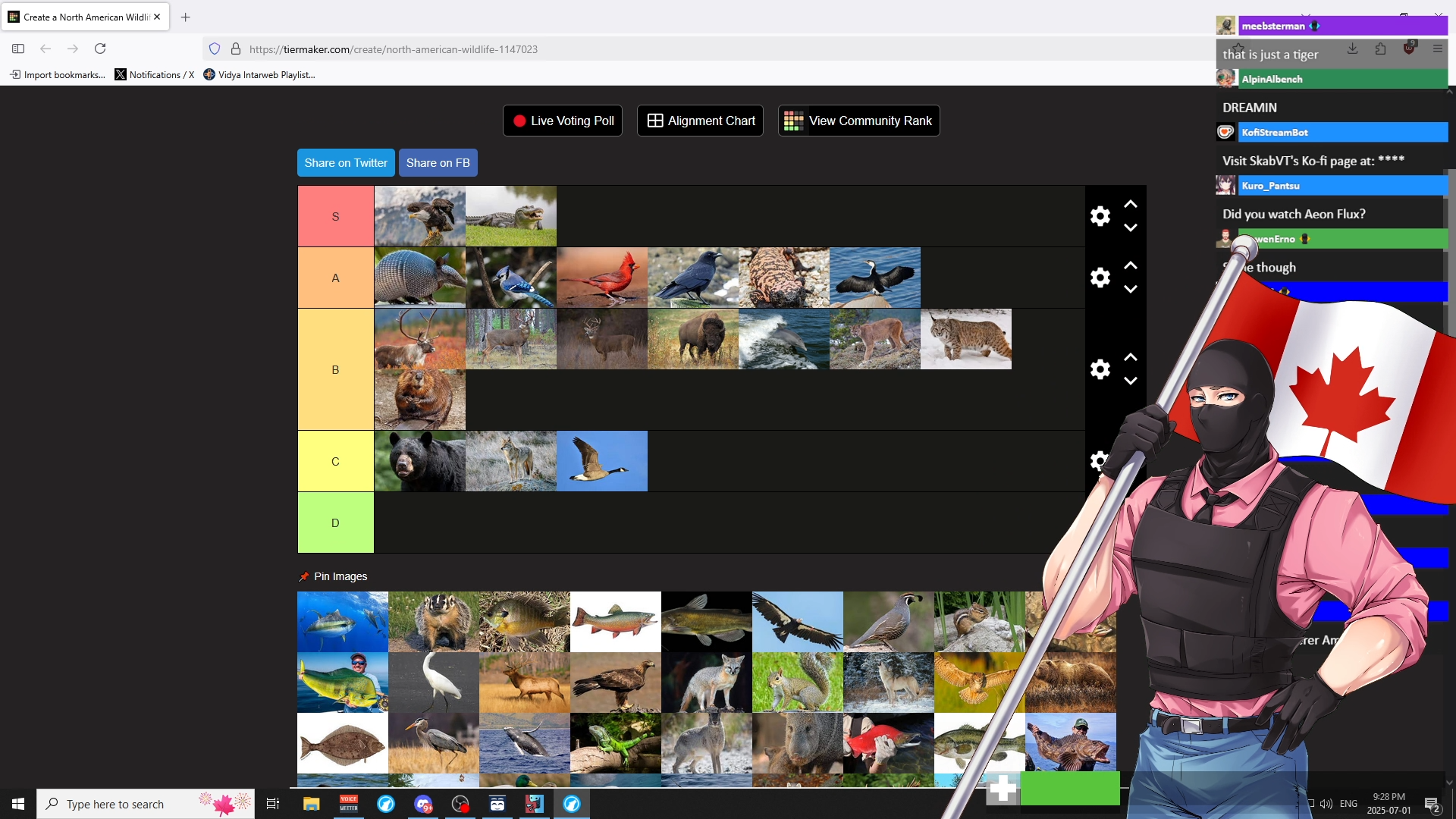
Task: Move A tier row up
Action: pyautogui.click(x=1130, y=266)
